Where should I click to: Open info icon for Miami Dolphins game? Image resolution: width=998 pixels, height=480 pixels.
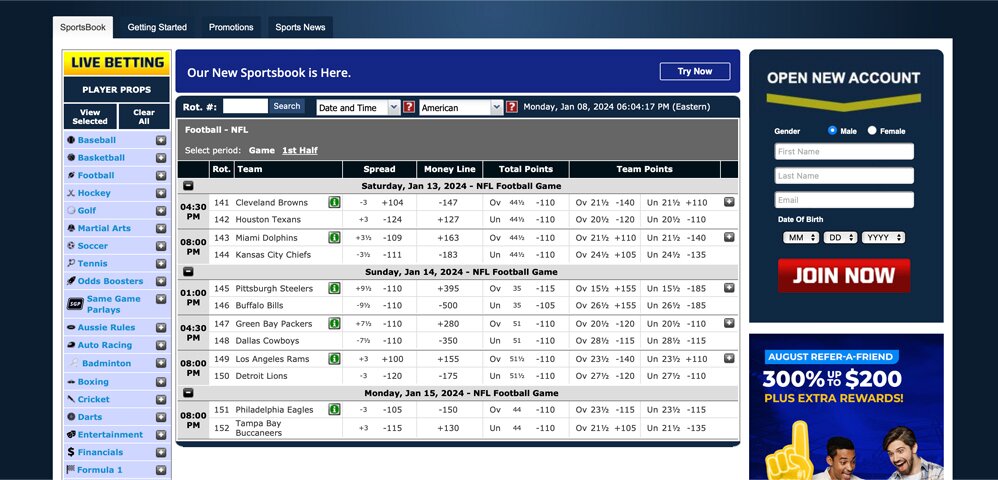pyautogui.click(x=334, y=237)
